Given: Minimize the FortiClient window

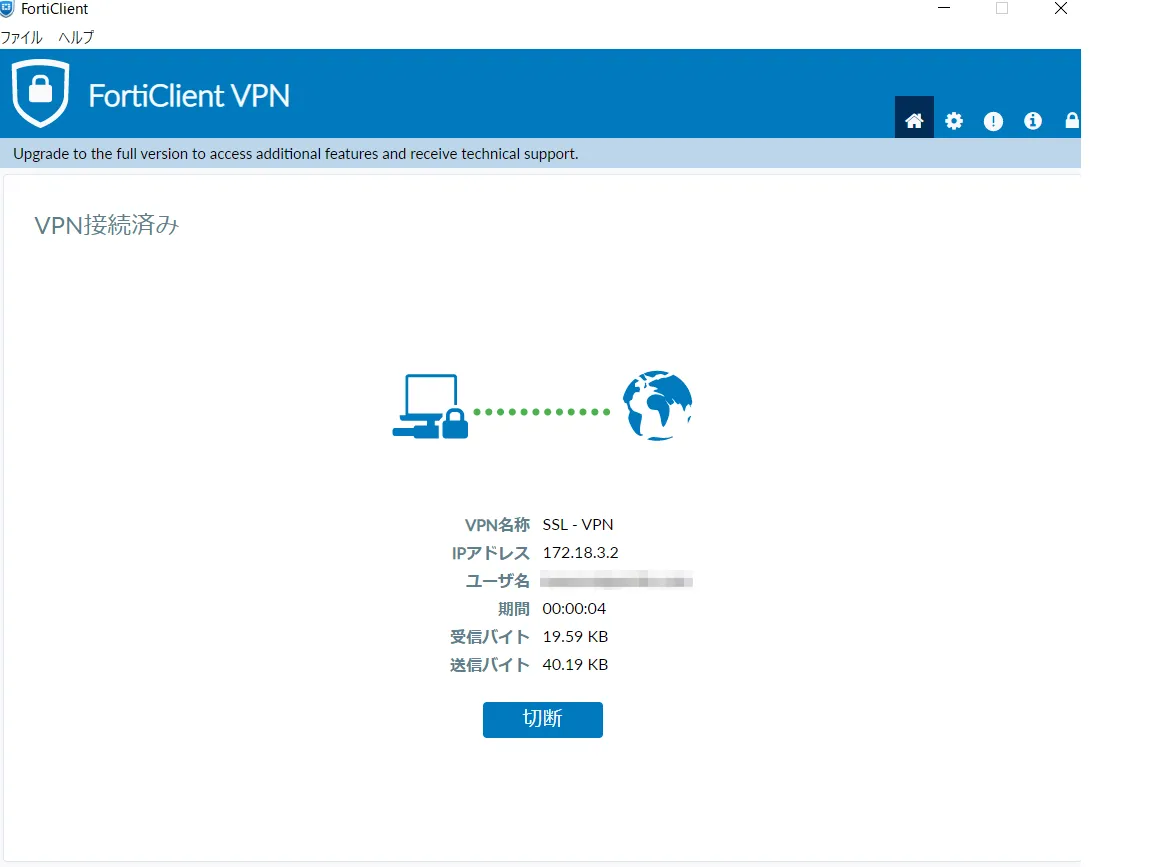Looking at the screenshot, I should click(x=944, y=8).
